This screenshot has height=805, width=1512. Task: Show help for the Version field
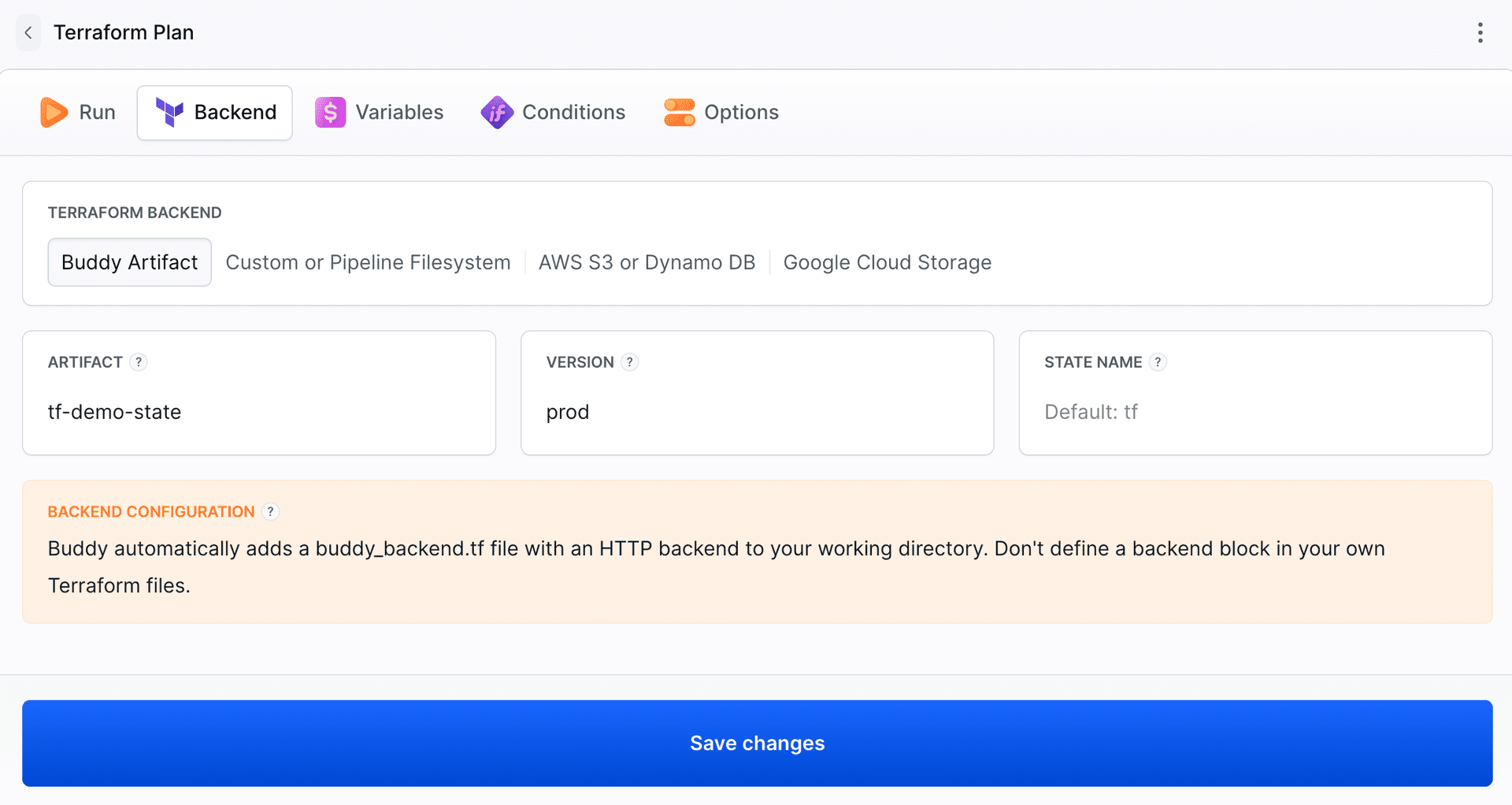(629, 362)
